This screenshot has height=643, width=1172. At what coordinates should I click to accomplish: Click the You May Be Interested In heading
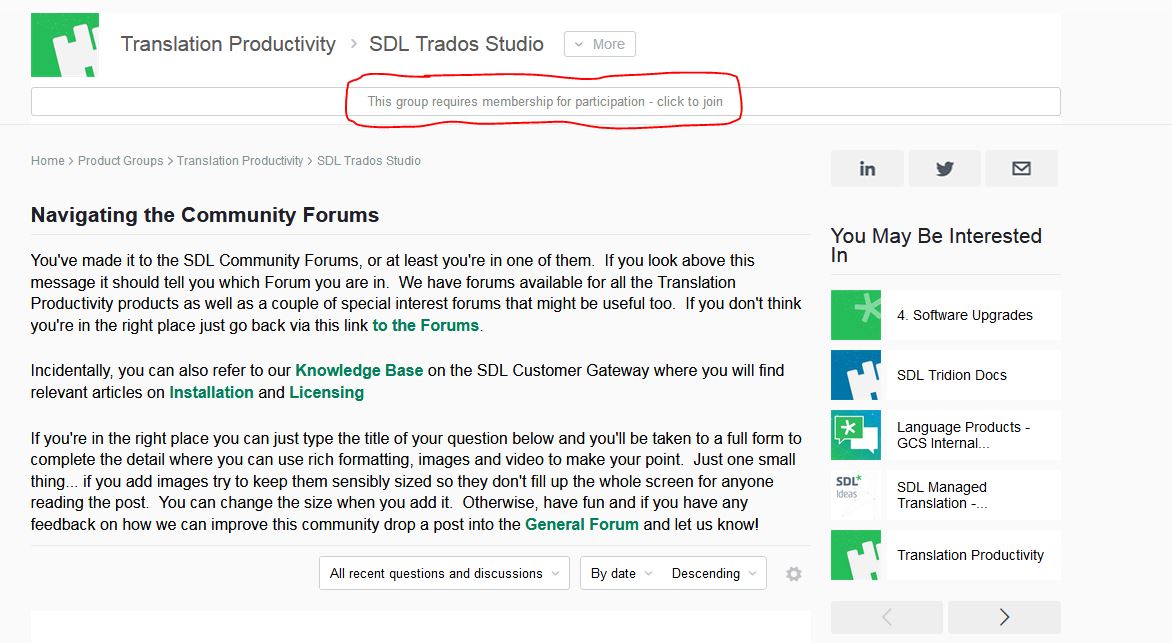point(936,245)
